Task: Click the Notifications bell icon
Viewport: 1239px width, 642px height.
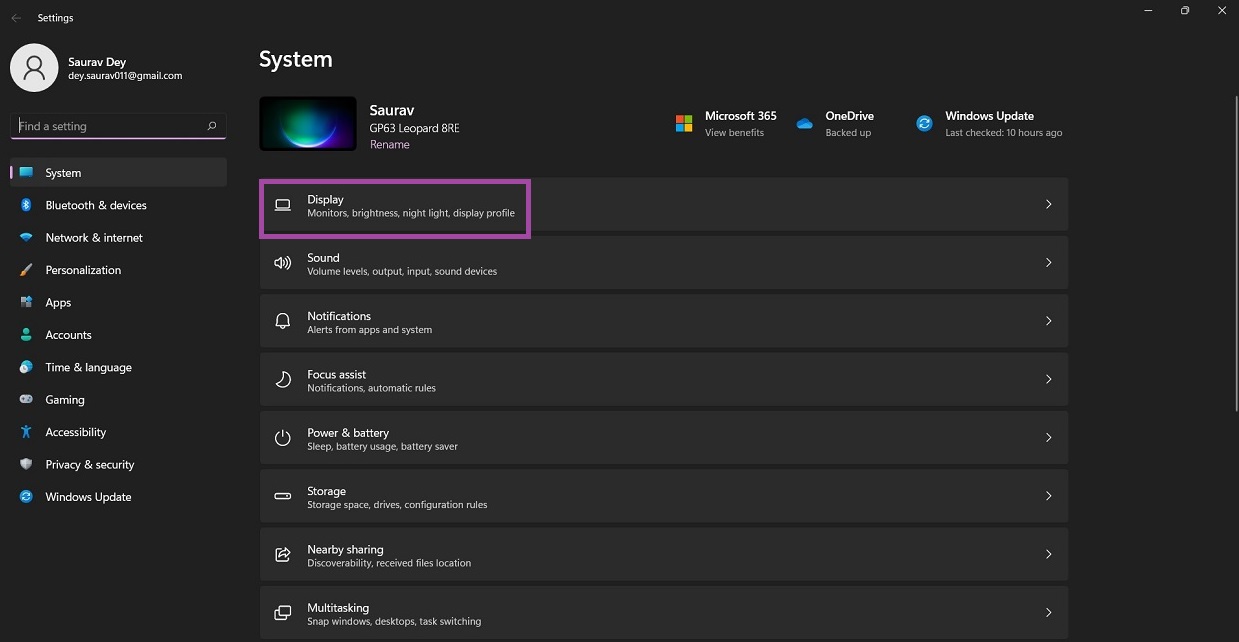Action: [282, 321]
